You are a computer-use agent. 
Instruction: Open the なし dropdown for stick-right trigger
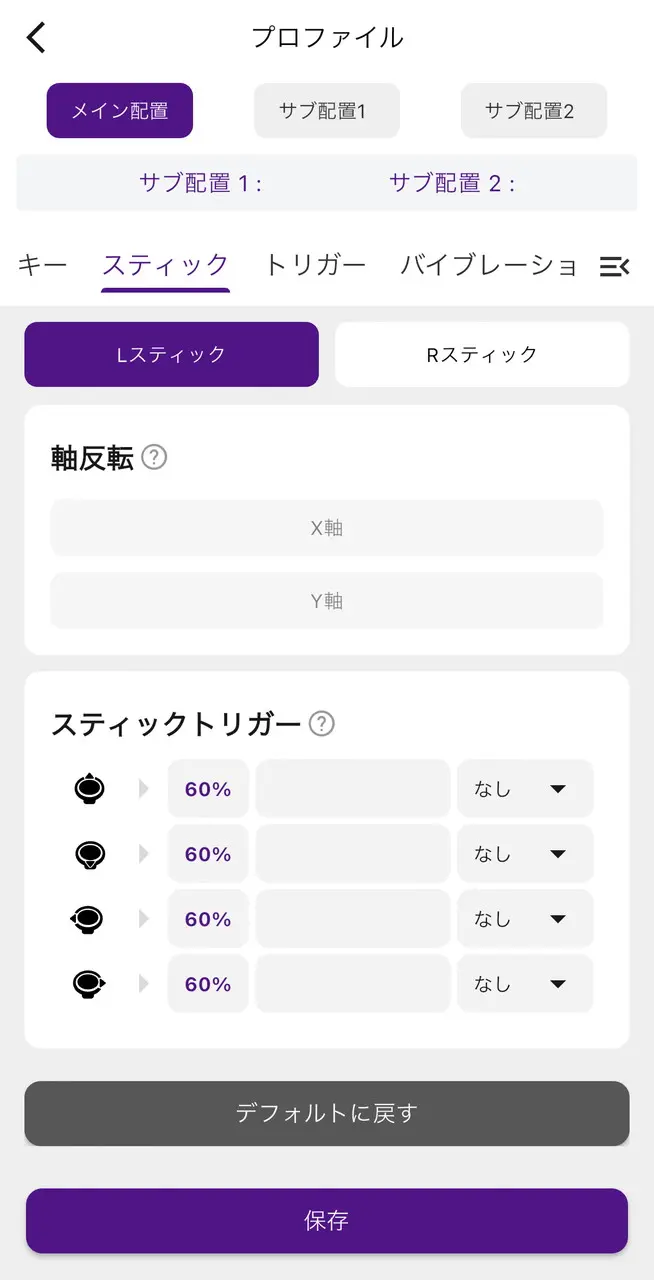click(x=525, y=984)
